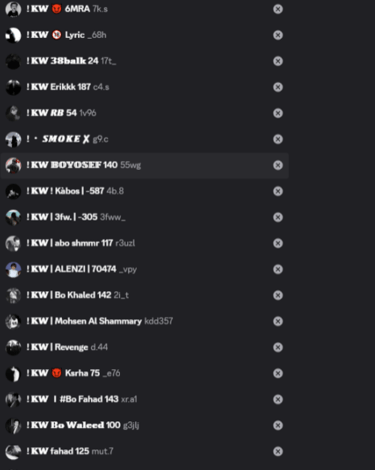Click X icon beside Kabos -587
Screen dimensions: 375x470
point(278,191)
